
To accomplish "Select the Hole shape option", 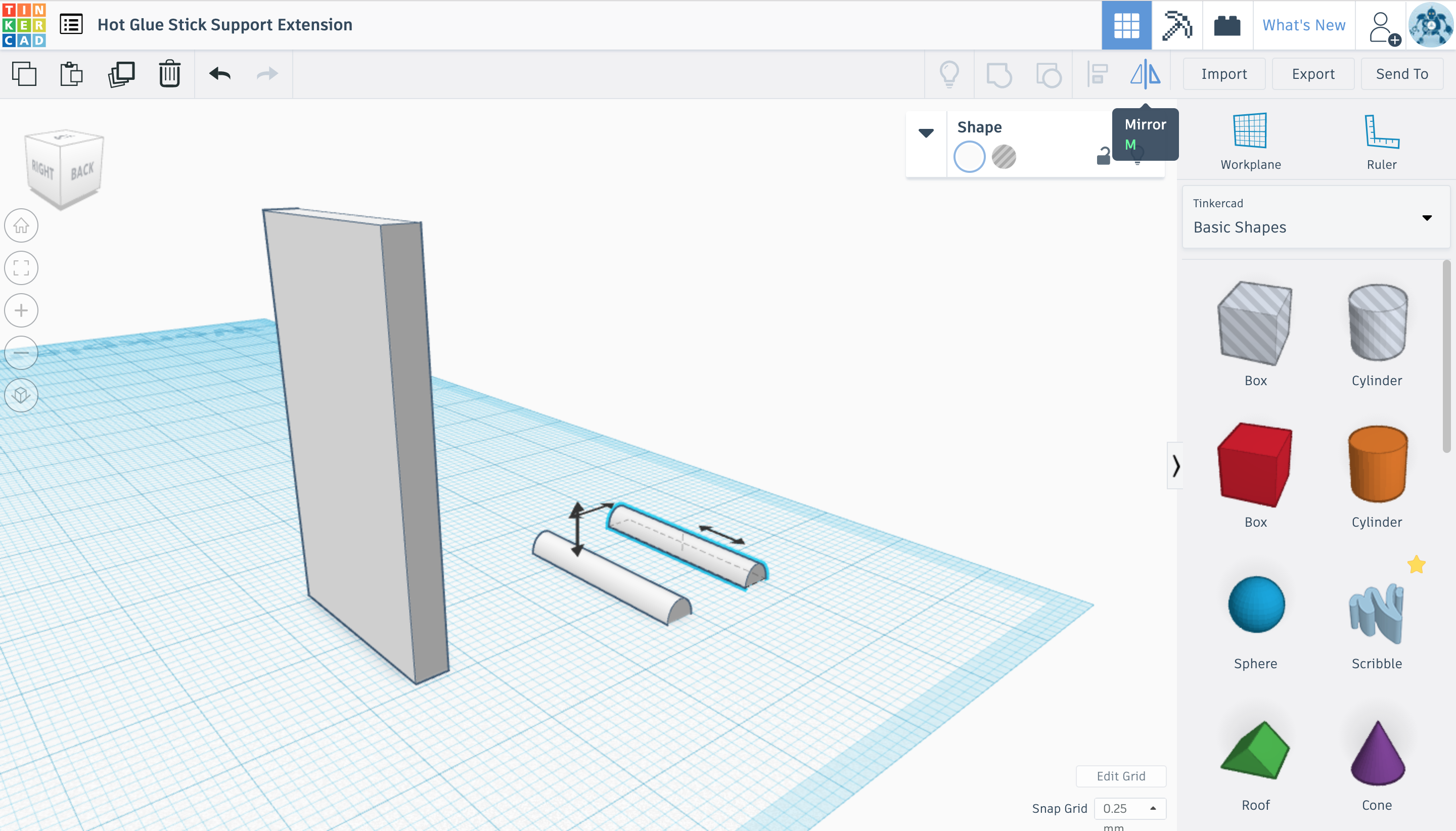I will [1004, 157].
